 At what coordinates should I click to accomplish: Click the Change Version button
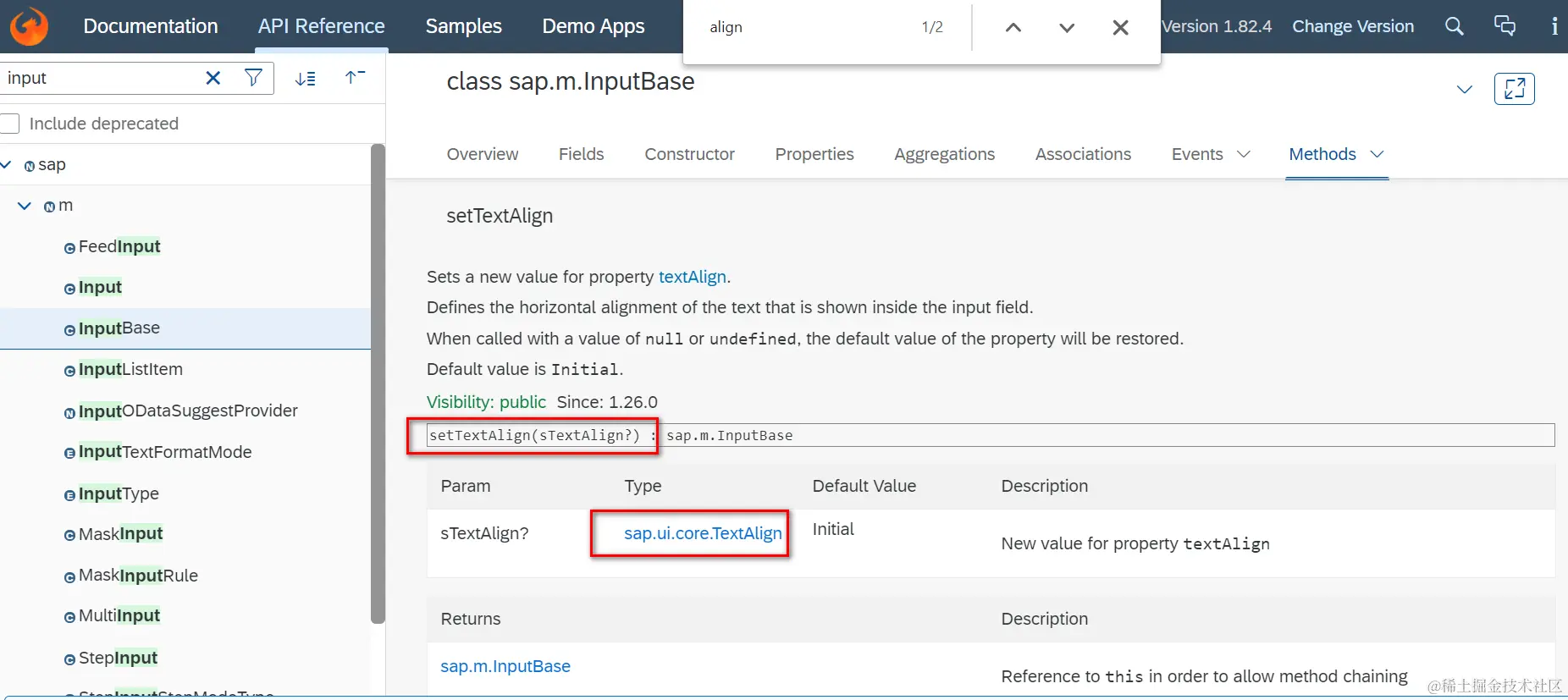[x=1353, y=26]
